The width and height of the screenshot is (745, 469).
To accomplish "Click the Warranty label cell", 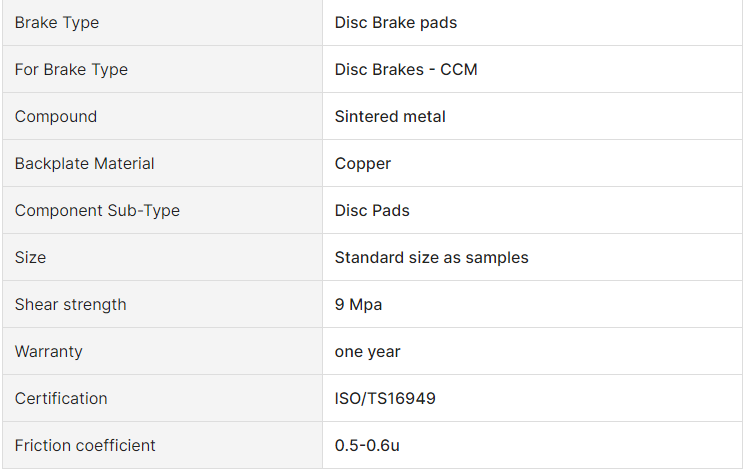I will click(162, 351).
